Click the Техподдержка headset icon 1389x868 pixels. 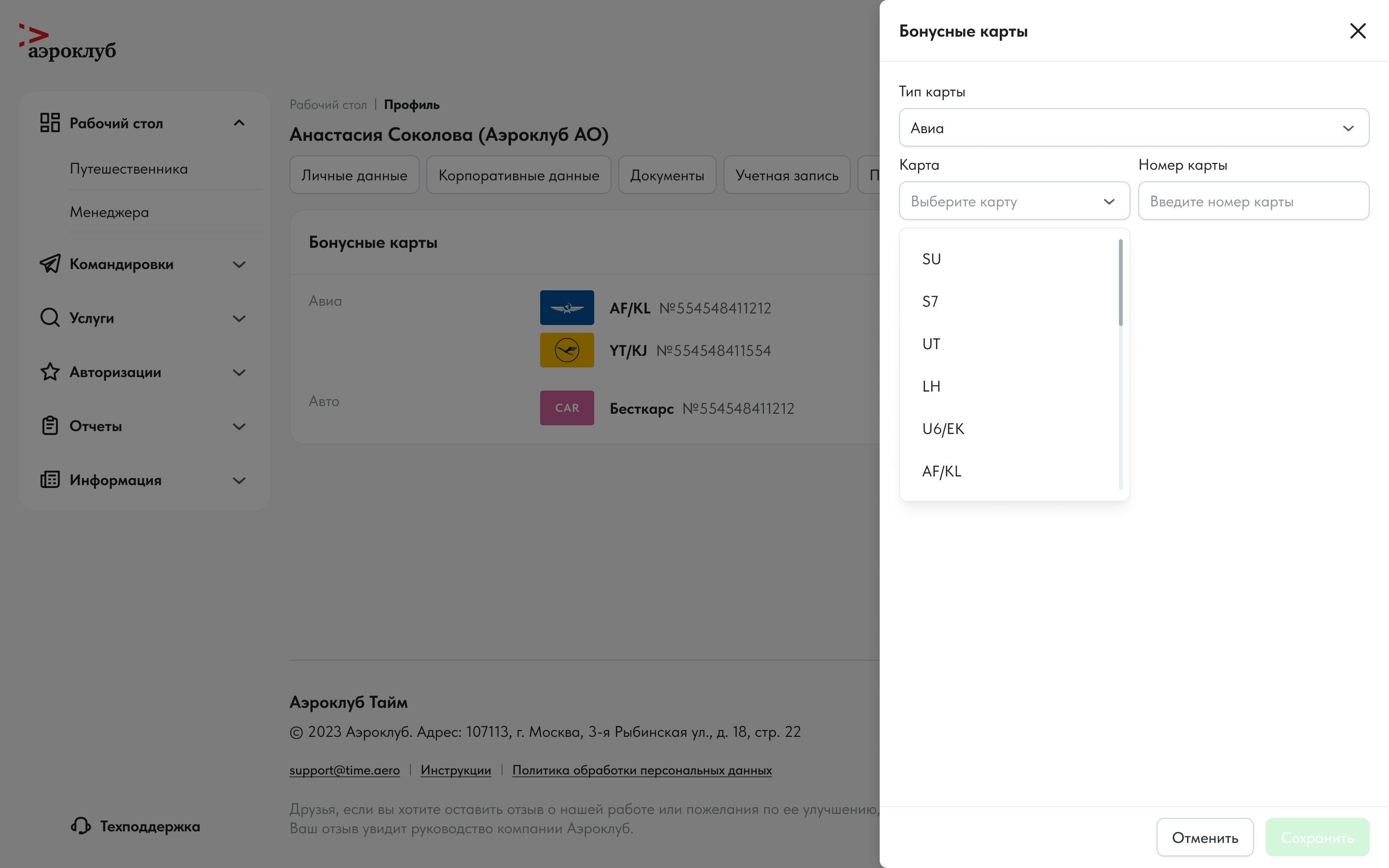pos(81,826)
